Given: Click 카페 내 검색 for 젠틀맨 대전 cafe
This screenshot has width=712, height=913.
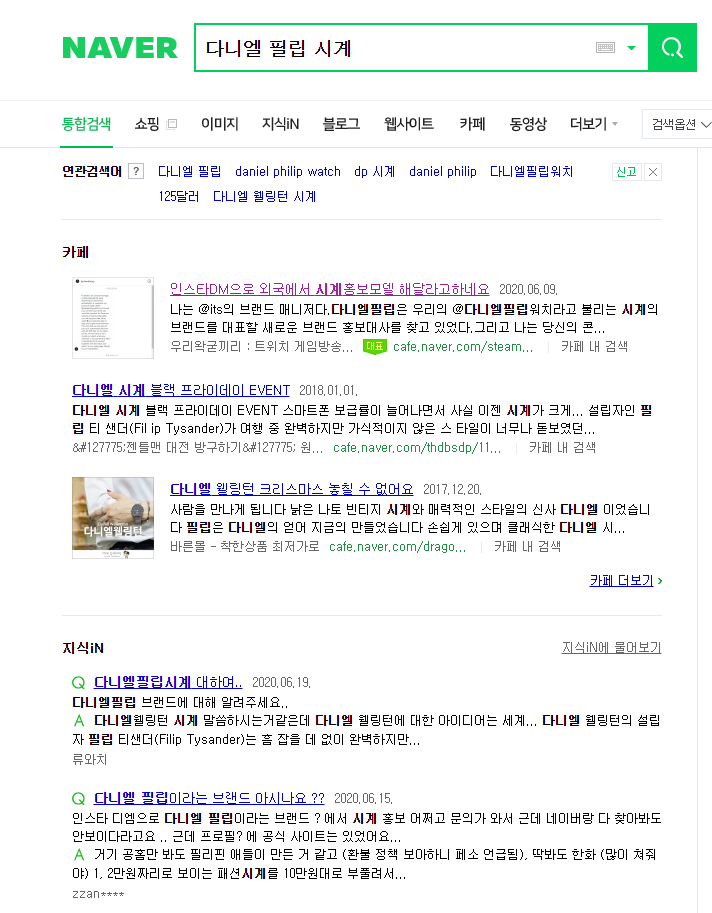Looking at the screenshot, I should [562, 447].
